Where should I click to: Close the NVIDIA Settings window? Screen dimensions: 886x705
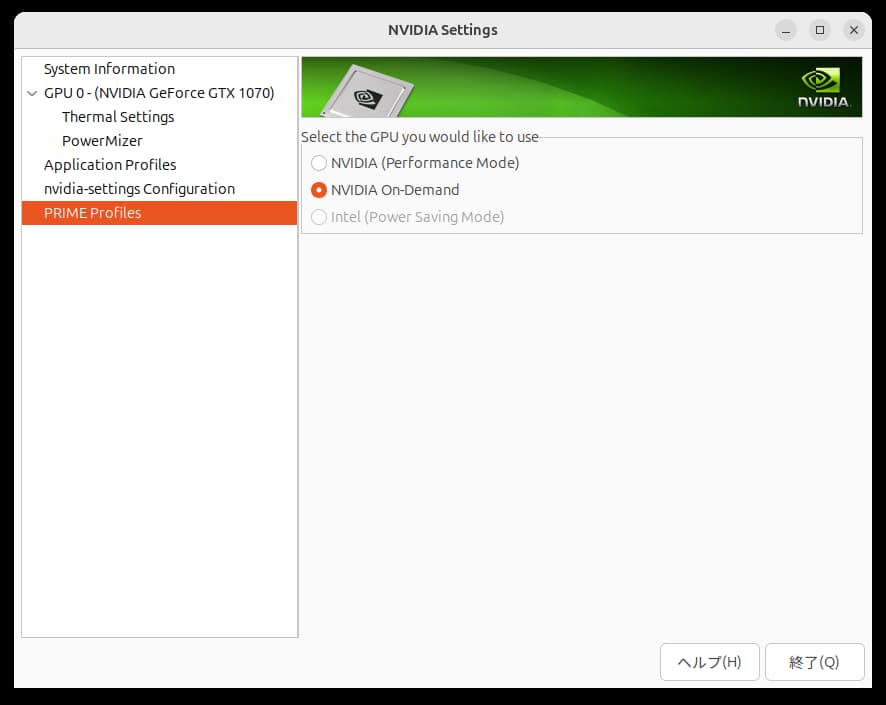pyautogui.click(x=854, y=30)
